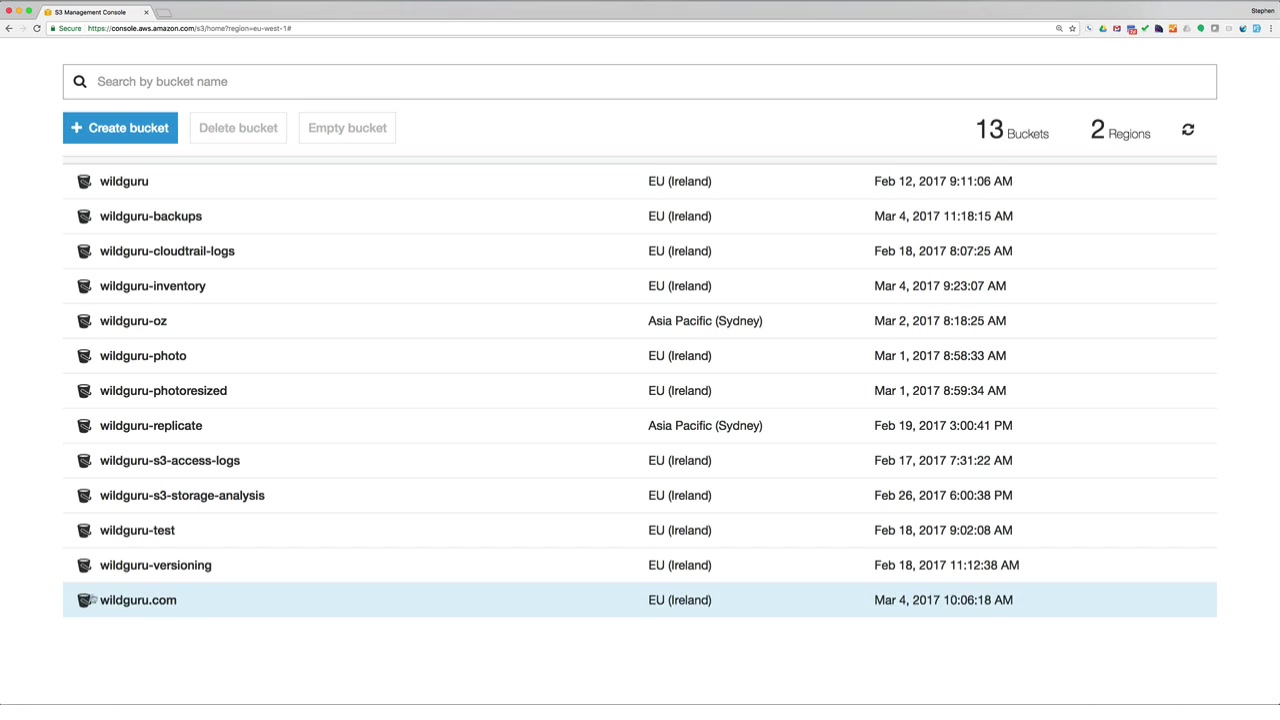This screenshot has width=1280, height=720.
Task: Refresh the bucket list
Action: pyautogui.click(x=1188, y=130)
